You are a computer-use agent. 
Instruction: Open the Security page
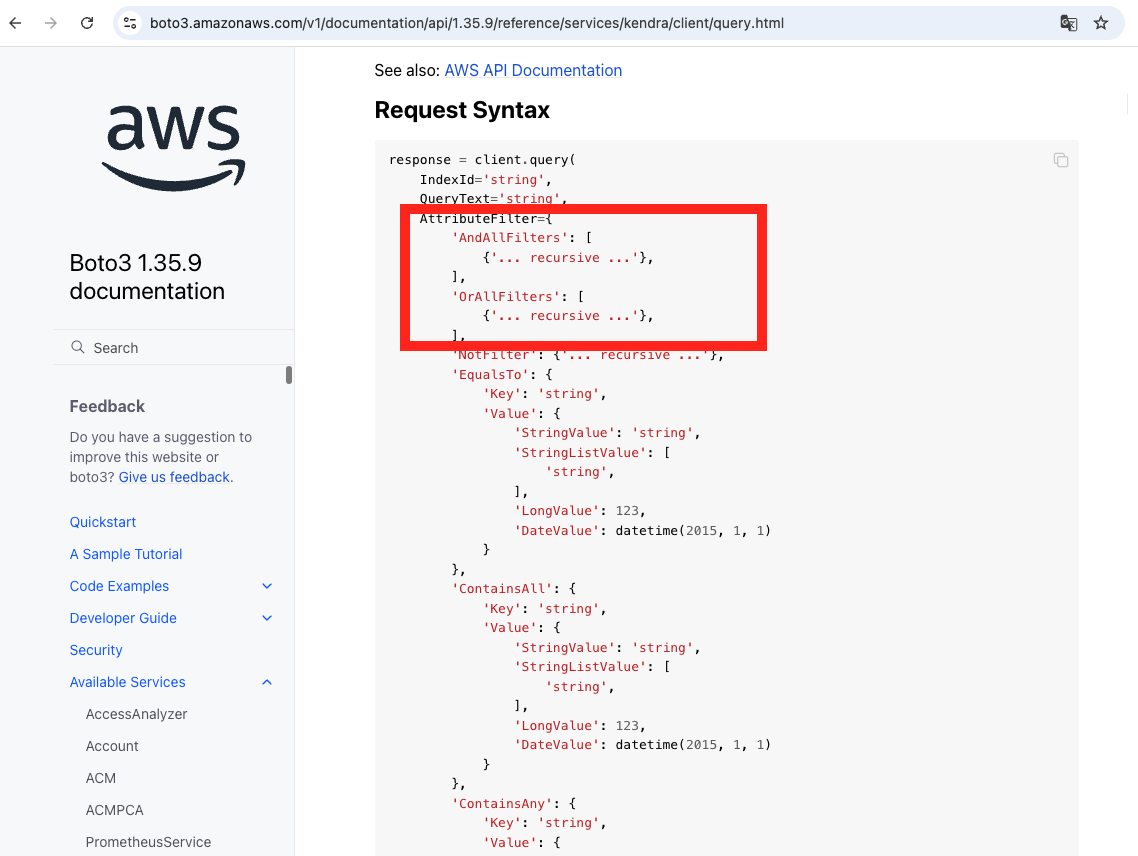click(96, 650)
